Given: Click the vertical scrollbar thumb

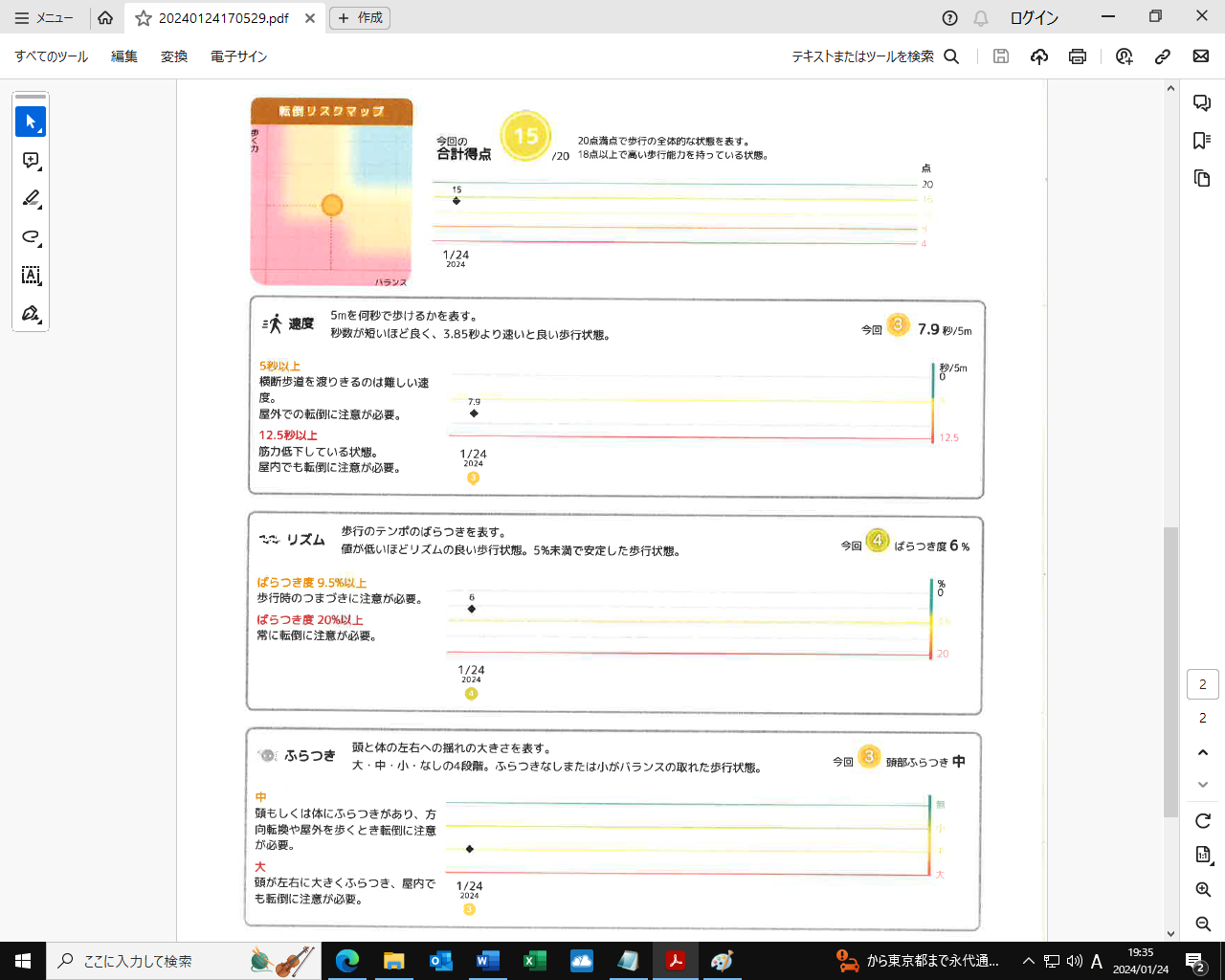Looking at the screenshot, I should click(1170, 670).
